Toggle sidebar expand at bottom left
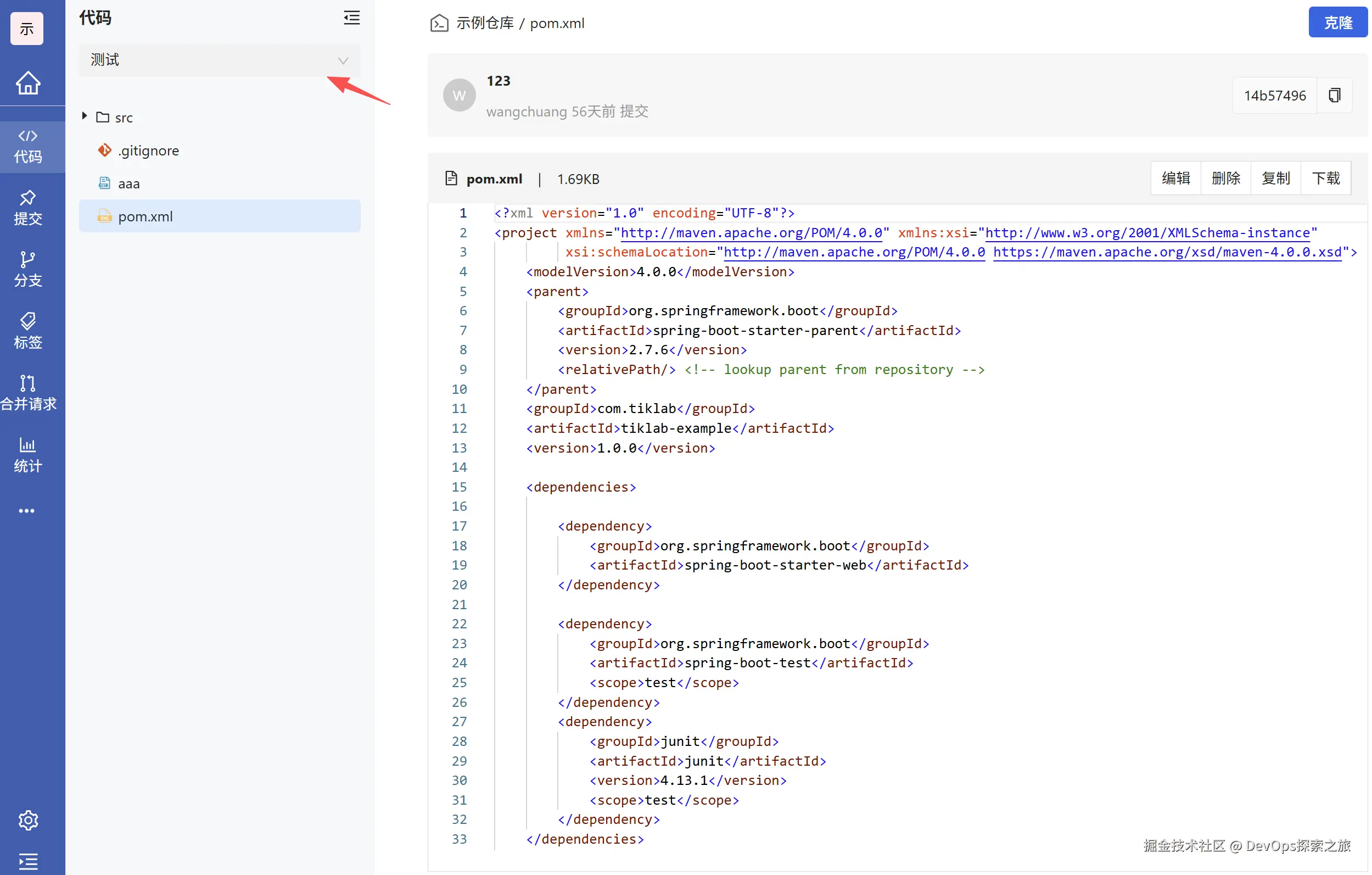 pyautogui.click(x=27, y=861)
